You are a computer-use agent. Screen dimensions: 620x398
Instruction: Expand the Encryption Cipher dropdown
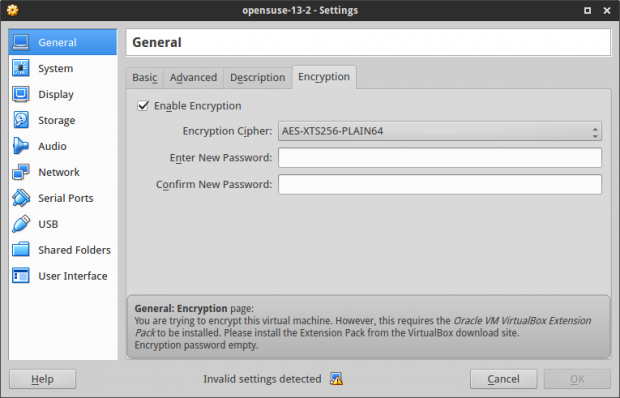[x=440, y=131]
